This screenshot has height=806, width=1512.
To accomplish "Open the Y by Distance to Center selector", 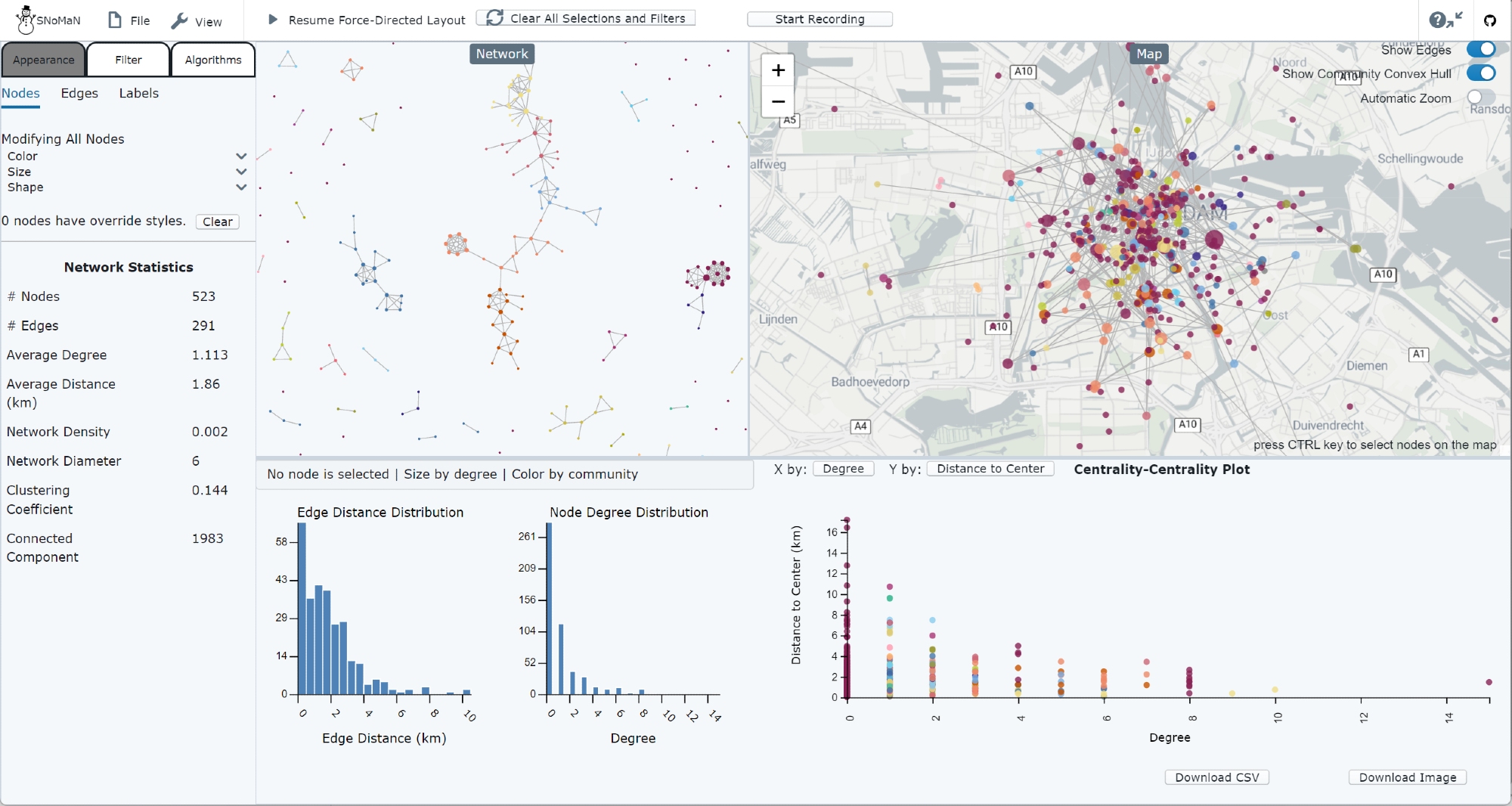I will 990,469.
